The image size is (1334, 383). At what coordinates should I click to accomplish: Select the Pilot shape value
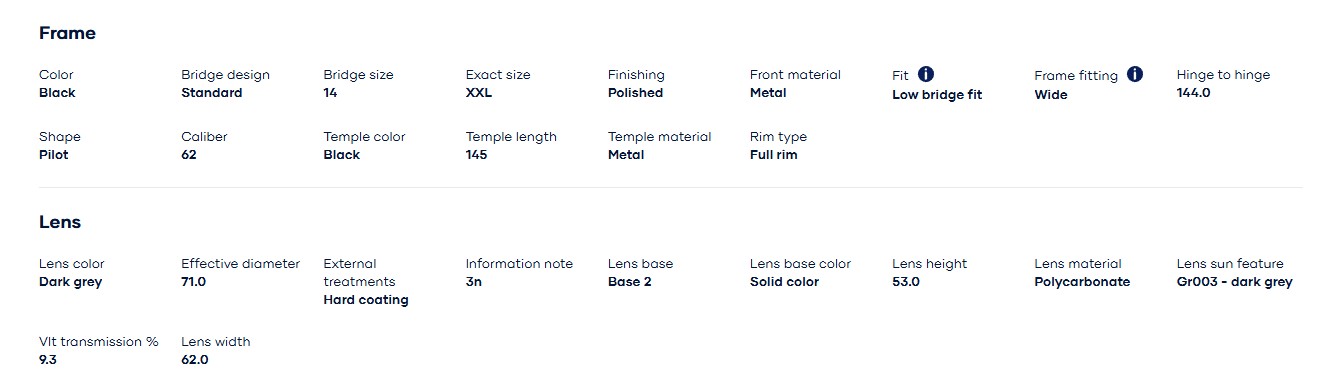54,155
